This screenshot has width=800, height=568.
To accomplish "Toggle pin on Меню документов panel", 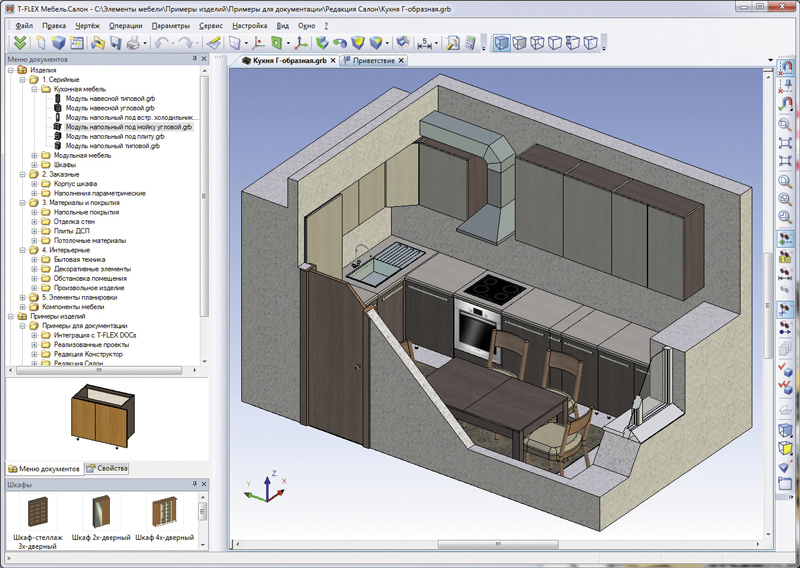I will tap(194, 59).
